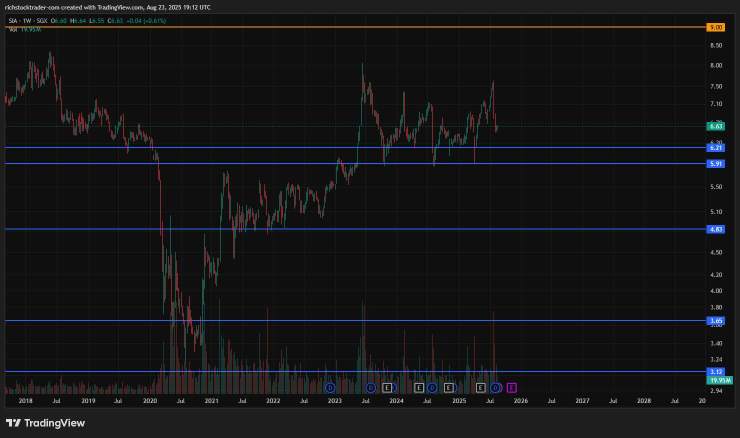The width and height of the screenshot is (740, 438).
Task: Click the 2020 label on time axis
Action: point(150,401)
